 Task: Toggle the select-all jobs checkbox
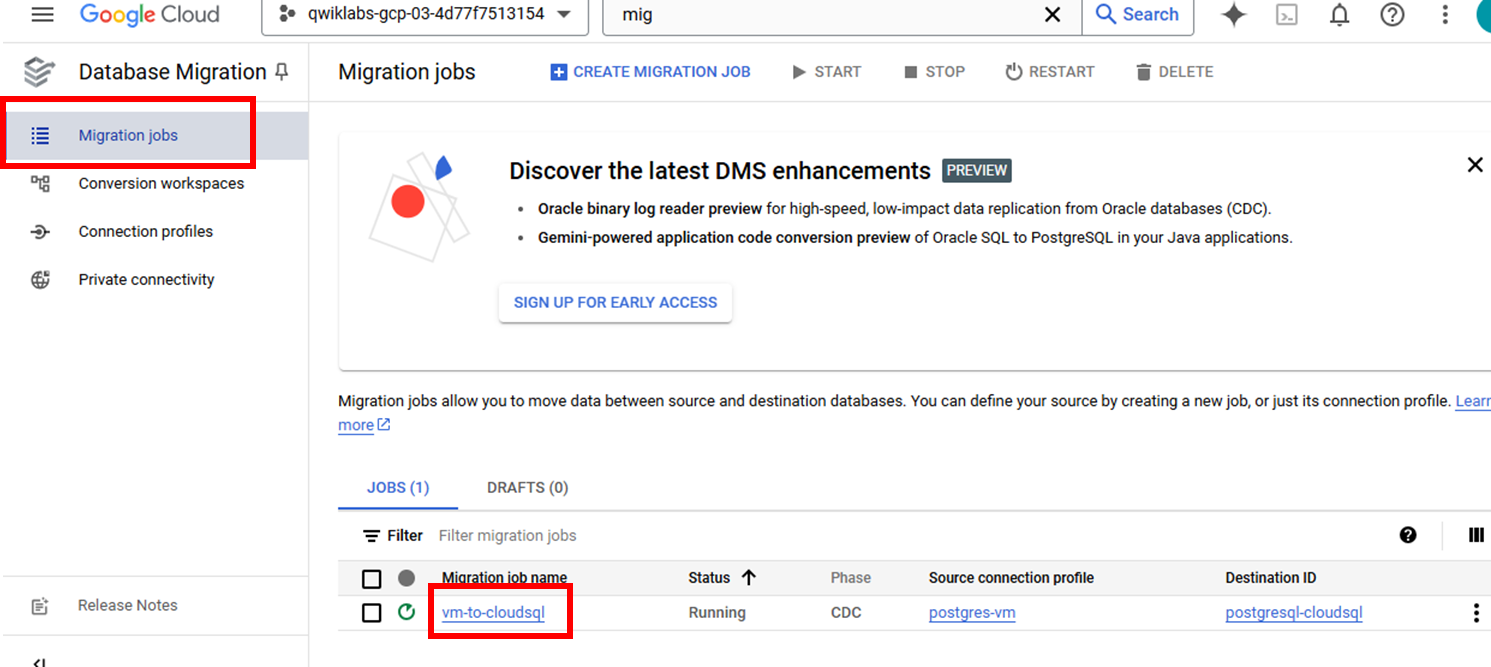[372, 579]
